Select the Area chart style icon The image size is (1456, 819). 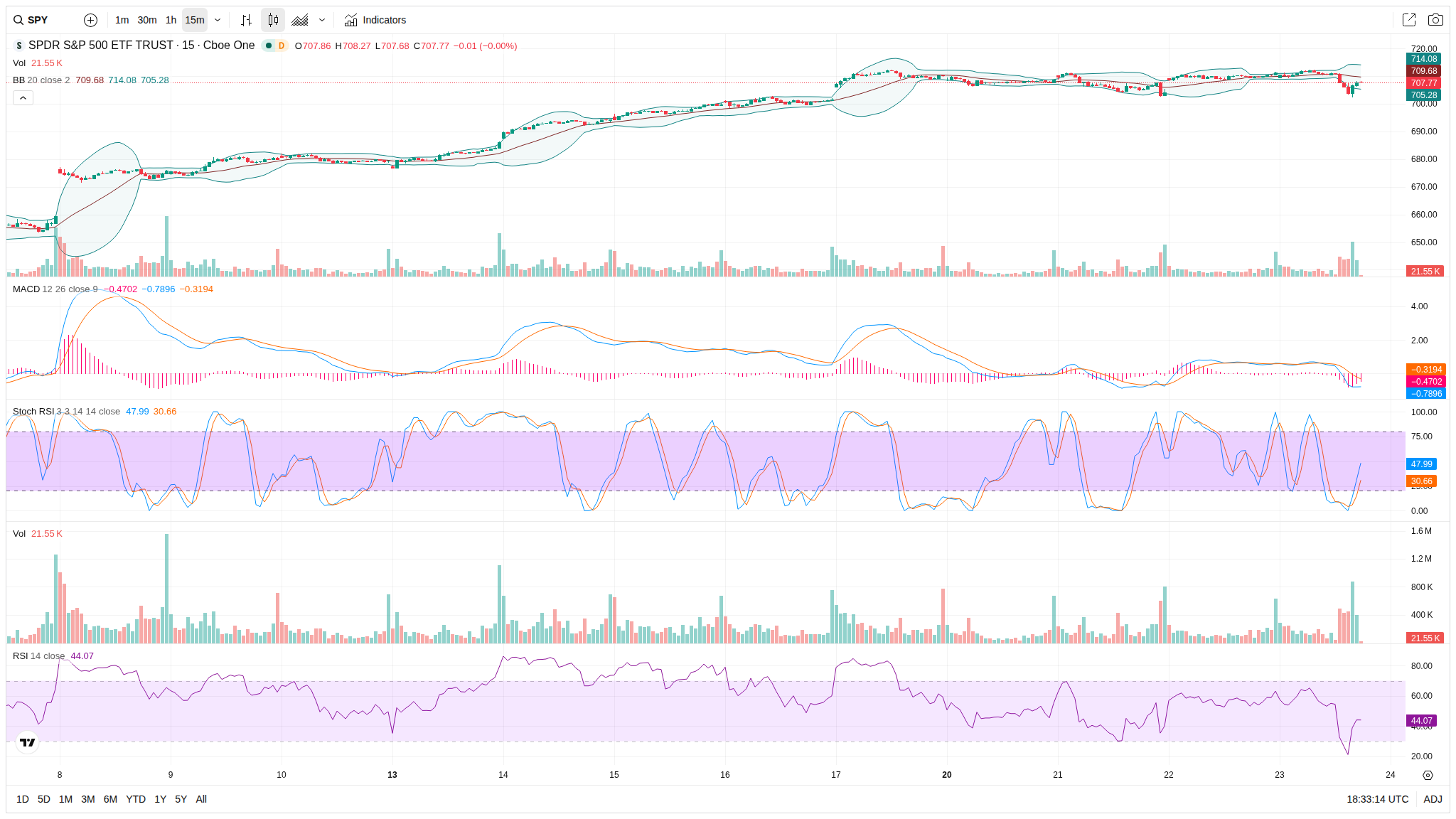pyautogui.click(x=300, y=20)
